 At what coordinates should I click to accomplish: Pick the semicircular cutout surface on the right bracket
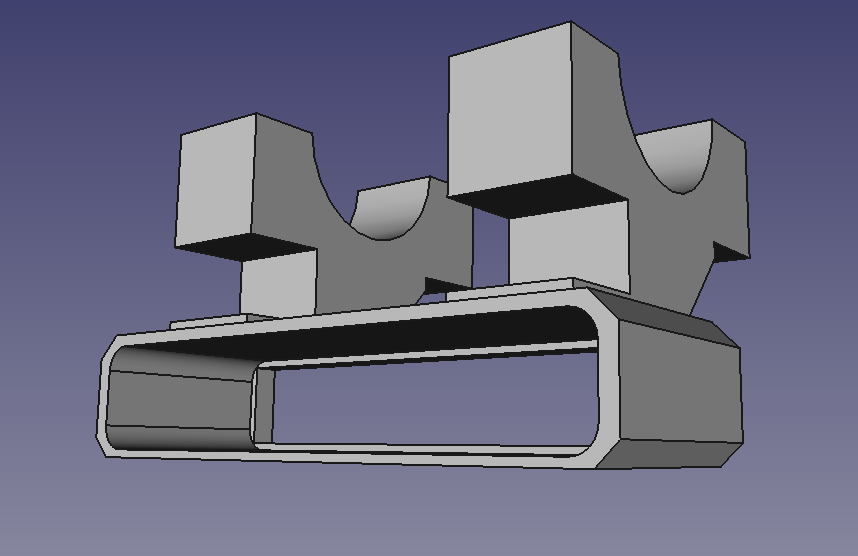pos(676,156)
